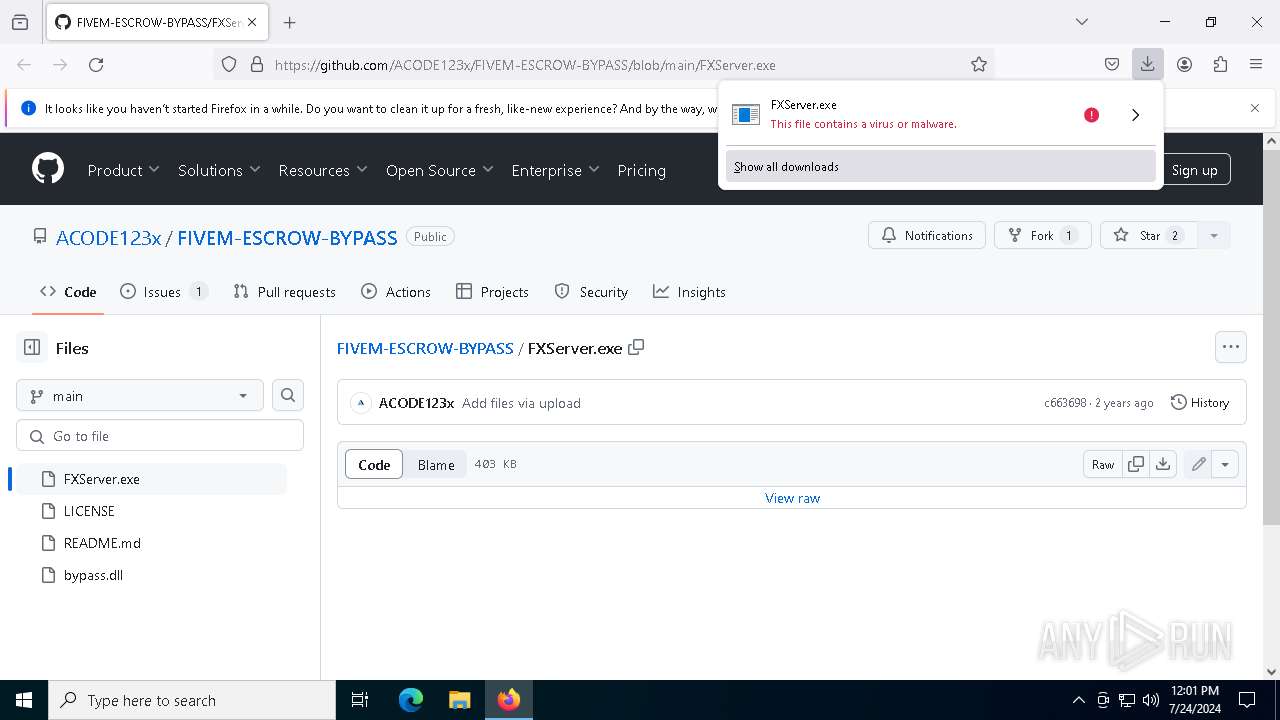Open the main branch selector
The height and width of the screenshot is (720, 1280).
(x=140, y=396)
